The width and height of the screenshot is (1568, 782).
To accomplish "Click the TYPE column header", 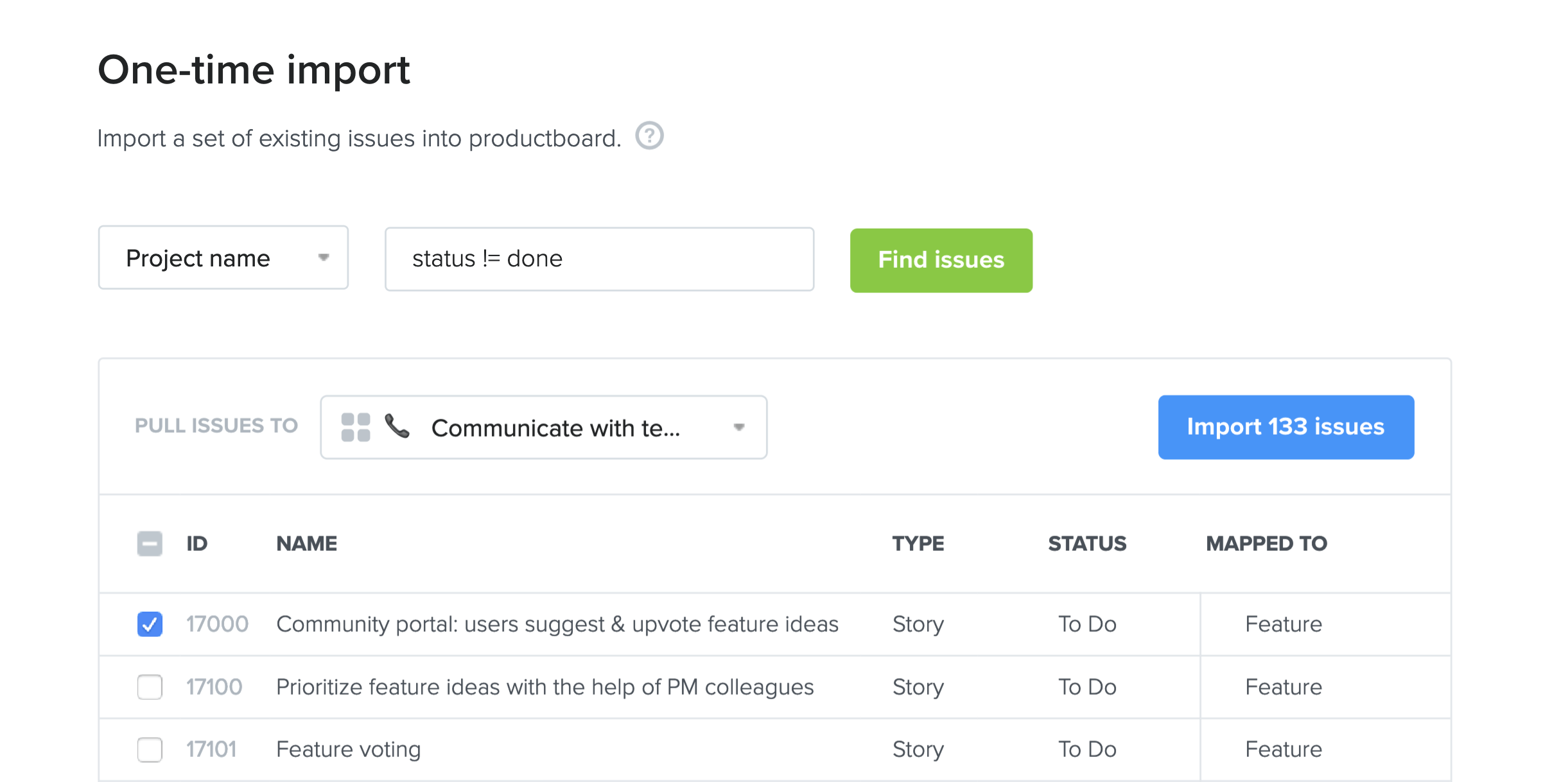I will 918,543.
